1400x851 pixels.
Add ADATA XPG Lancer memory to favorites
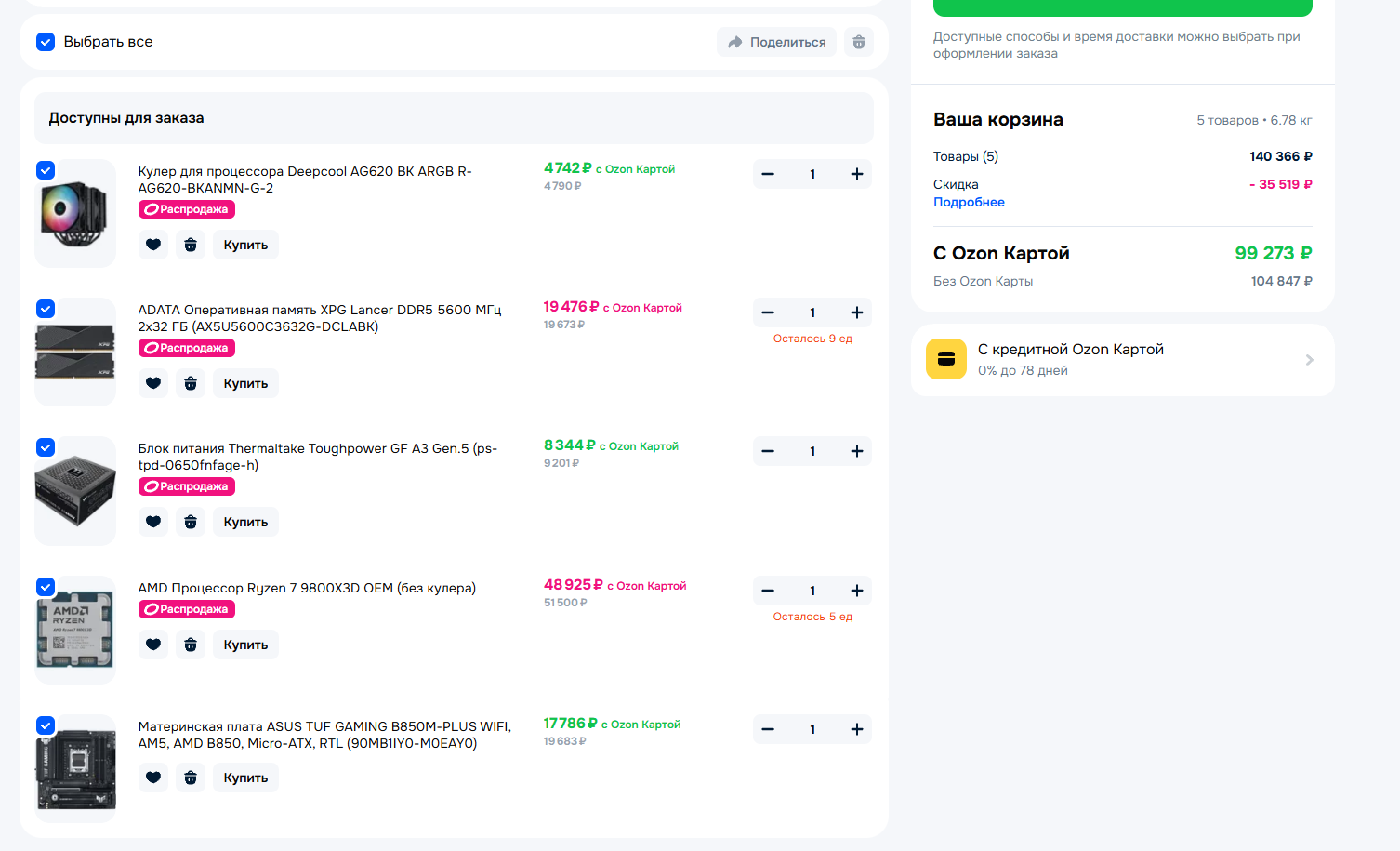tap(153, 383)
